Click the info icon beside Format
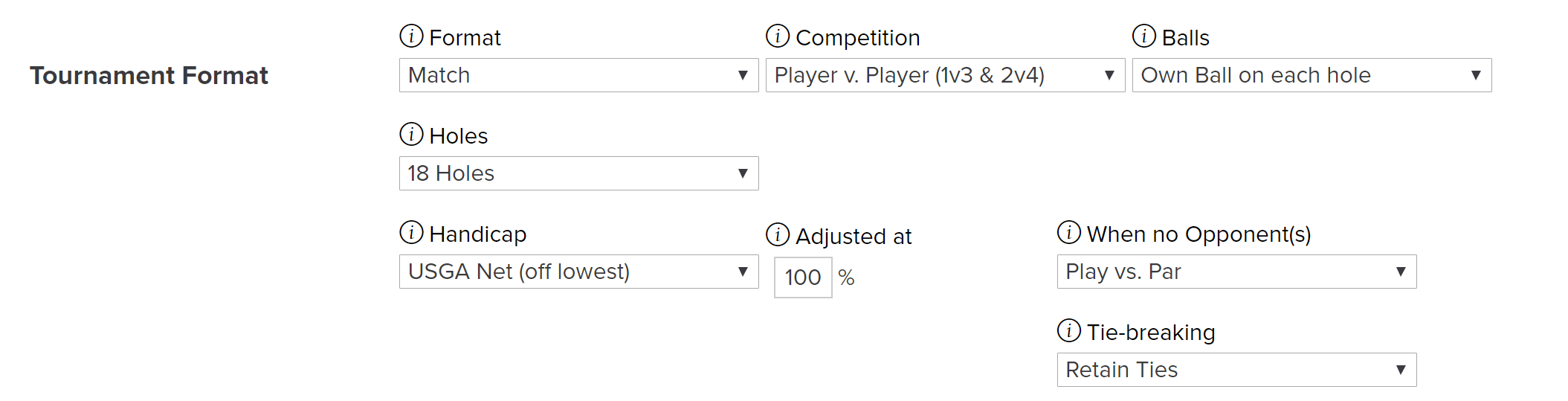1568x401 pixels. (411, 36)
